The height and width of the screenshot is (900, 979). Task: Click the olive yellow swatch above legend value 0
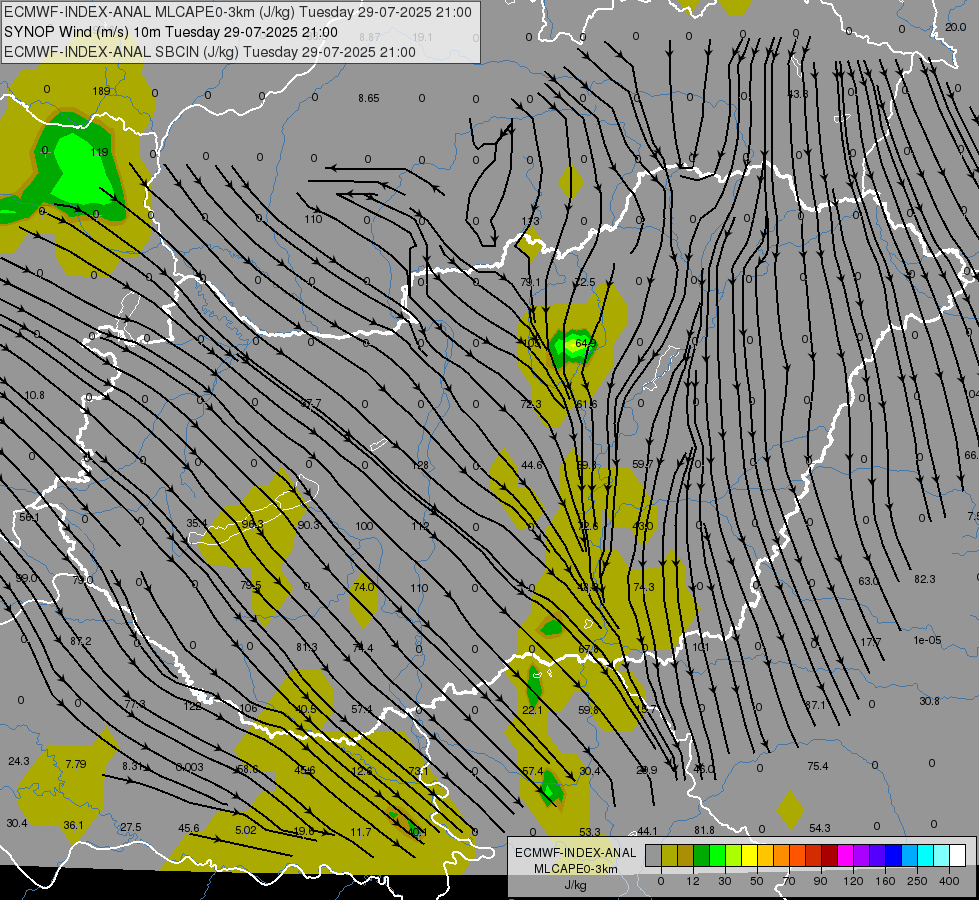(x=669, y=855)
